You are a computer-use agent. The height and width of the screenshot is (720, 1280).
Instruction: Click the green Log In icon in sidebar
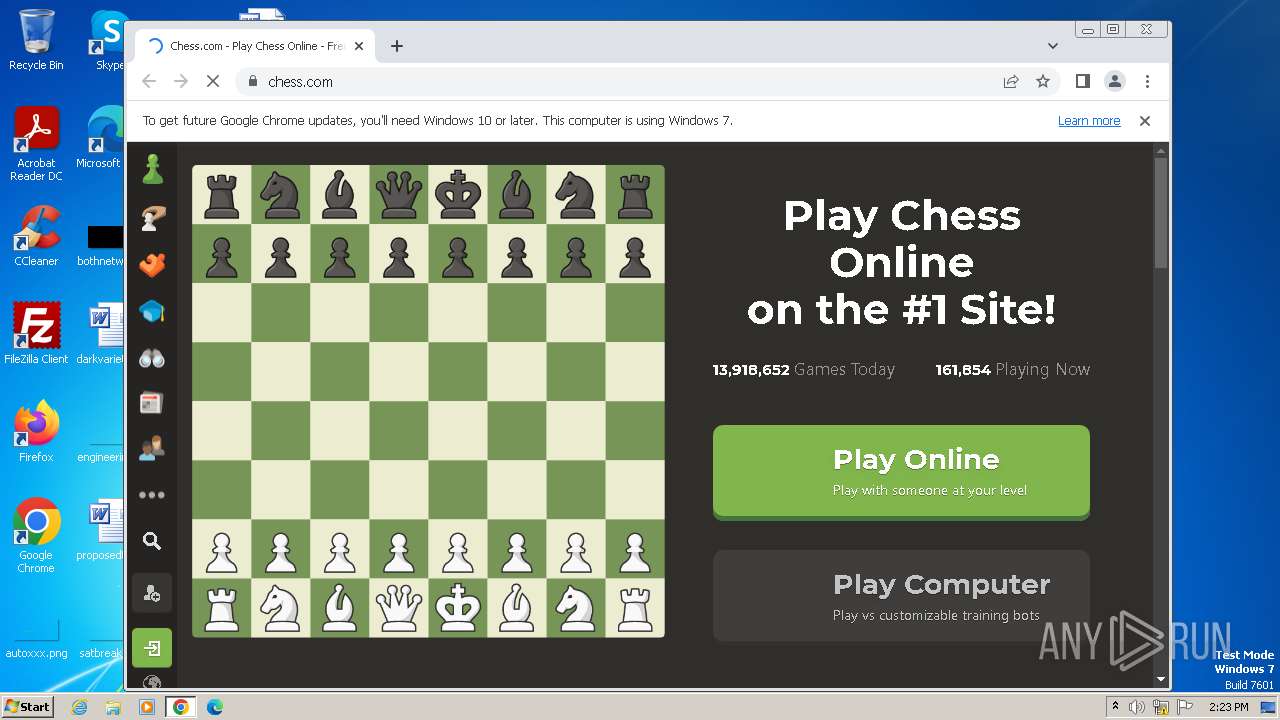(x=152, y=648)
